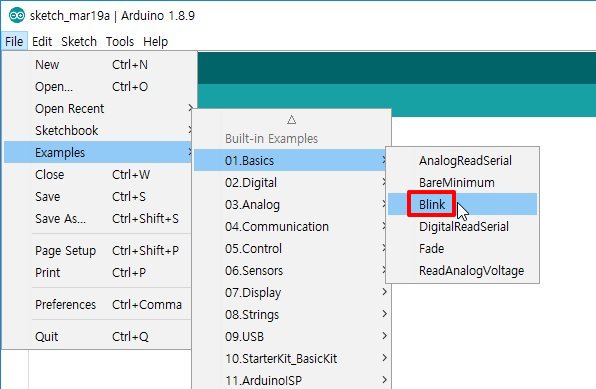The height and width of the screenshot is (389, 596).
Task: Expand the 11.ArduinoISP submenu
Action: [292, 380]
